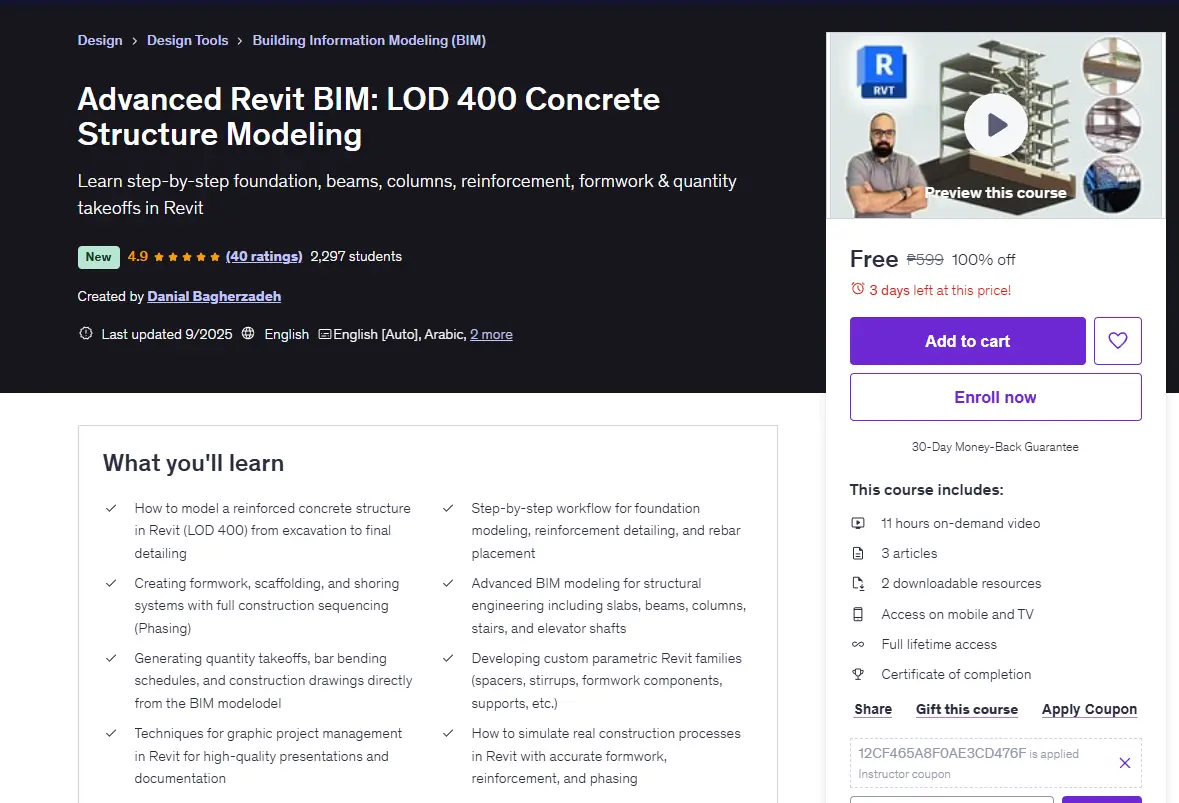This screenshot has height=803, width=1179.
Task: Add course to wishlist heart icon
Action: coord(1117,341)
